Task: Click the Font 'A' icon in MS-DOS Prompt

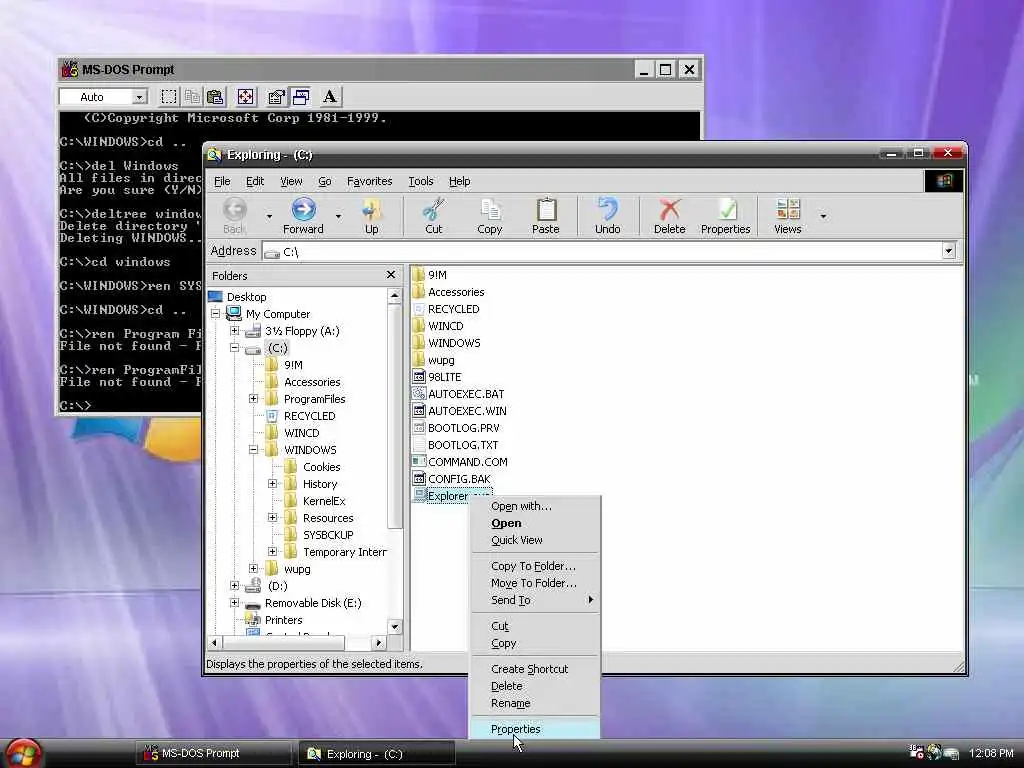Action: coord(330,97)
